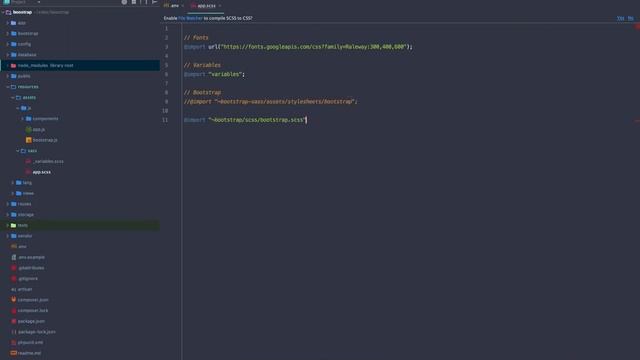Image resolution: width=640 pixels, height=360 pixels.
Task: Click the node_modules red folder icon
Action: tap(13, 65)
